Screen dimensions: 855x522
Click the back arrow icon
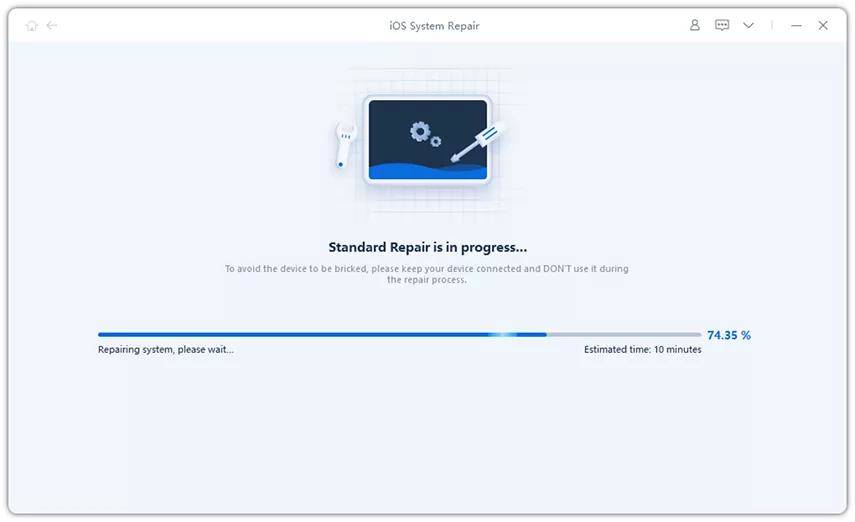52,26
